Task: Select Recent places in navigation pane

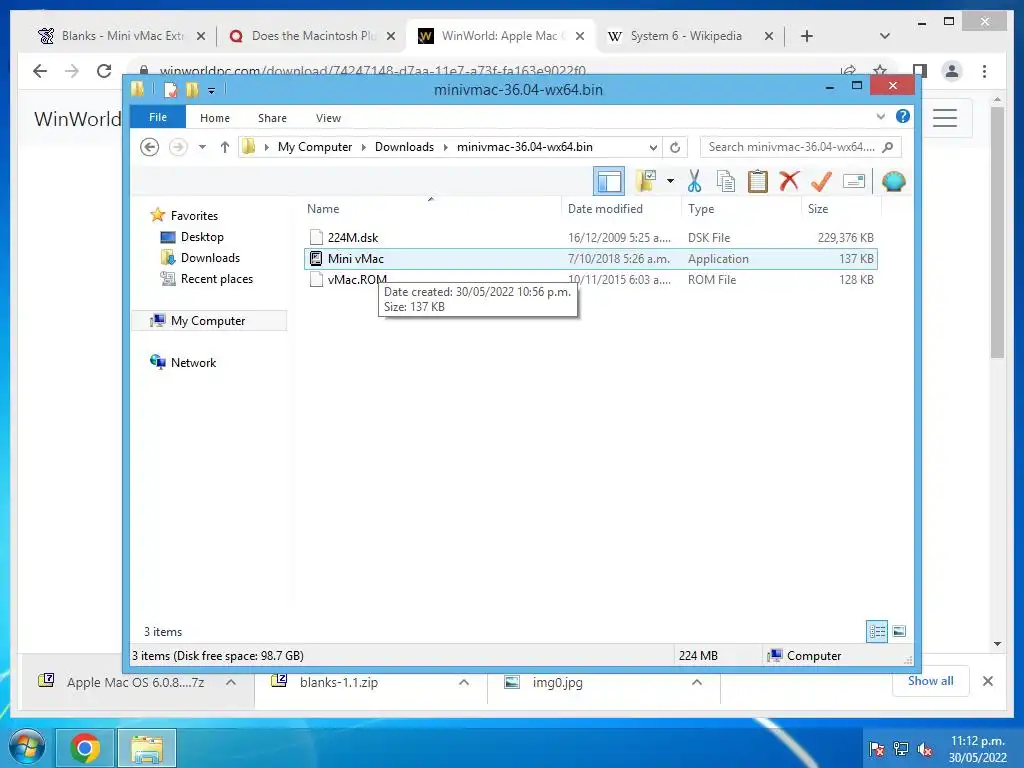Action: pos(217,279)
